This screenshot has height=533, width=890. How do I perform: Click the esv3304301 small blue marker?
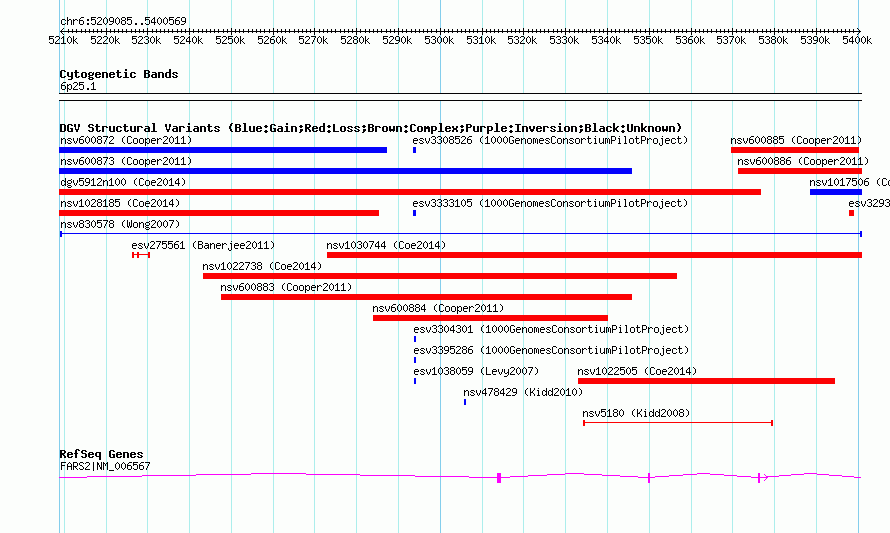tap(415, 339)
